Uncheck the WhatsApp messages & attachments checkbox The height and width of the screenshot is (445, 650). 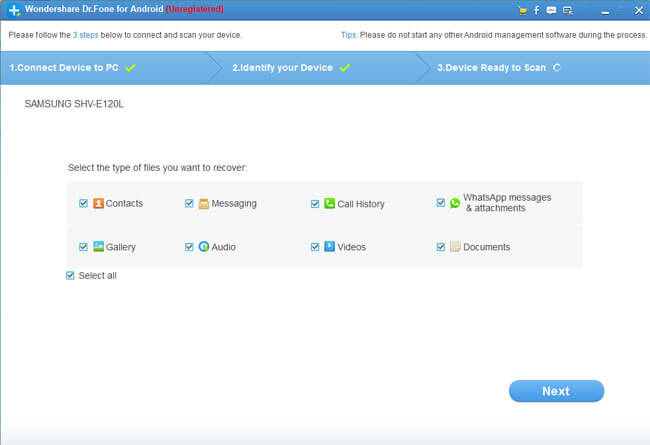[x=441, y=203]
